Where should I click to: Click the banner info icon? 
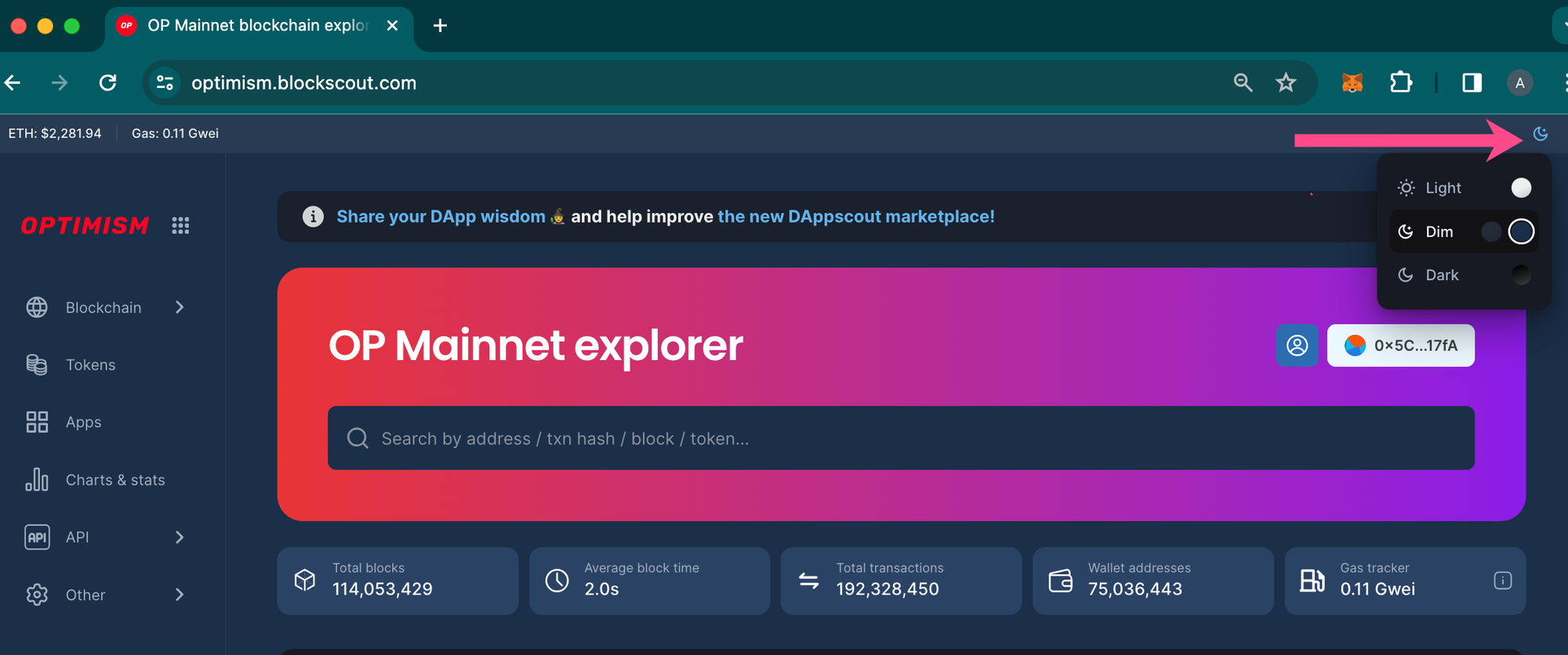coord(313,217)
